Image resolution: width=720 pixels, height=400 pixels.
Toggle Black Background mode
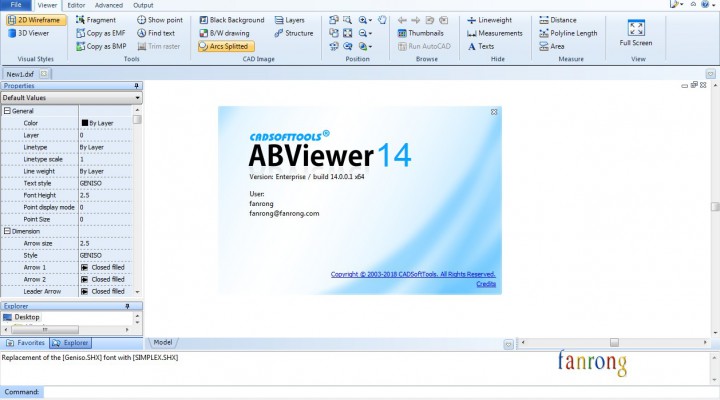[x=231, y=20]
